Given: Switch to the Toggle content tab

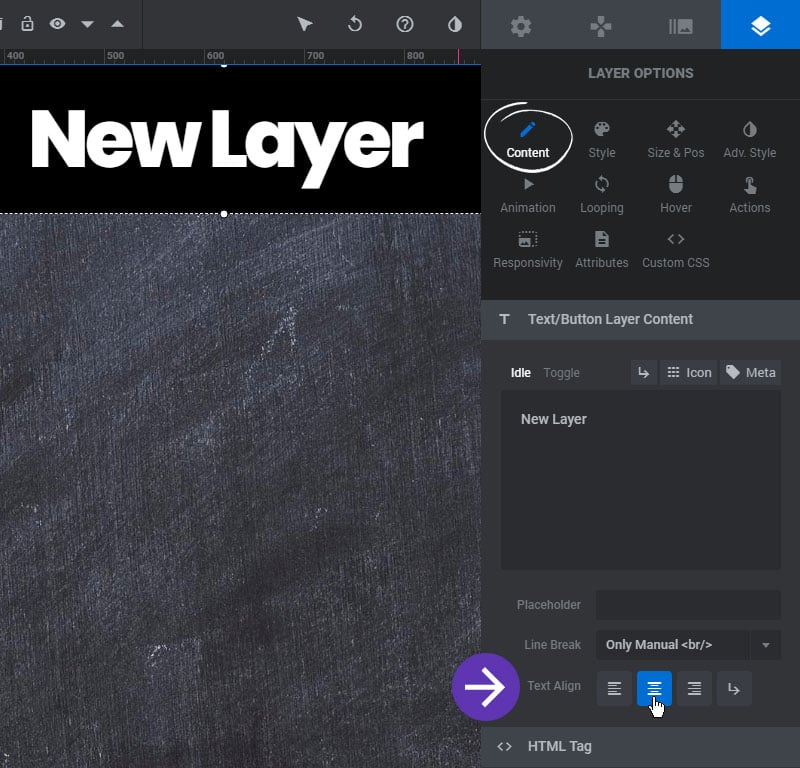Looking at the screenshot, I should click(x=561, y=373).
